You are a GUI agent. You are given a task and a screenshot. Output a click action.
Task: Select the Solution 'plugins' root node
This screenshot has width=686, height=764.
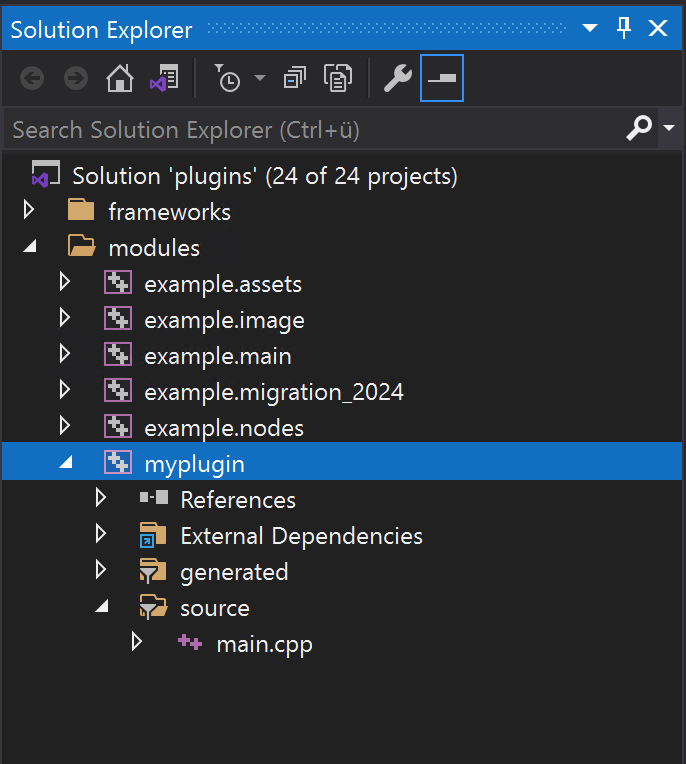[x=264, y=176]
